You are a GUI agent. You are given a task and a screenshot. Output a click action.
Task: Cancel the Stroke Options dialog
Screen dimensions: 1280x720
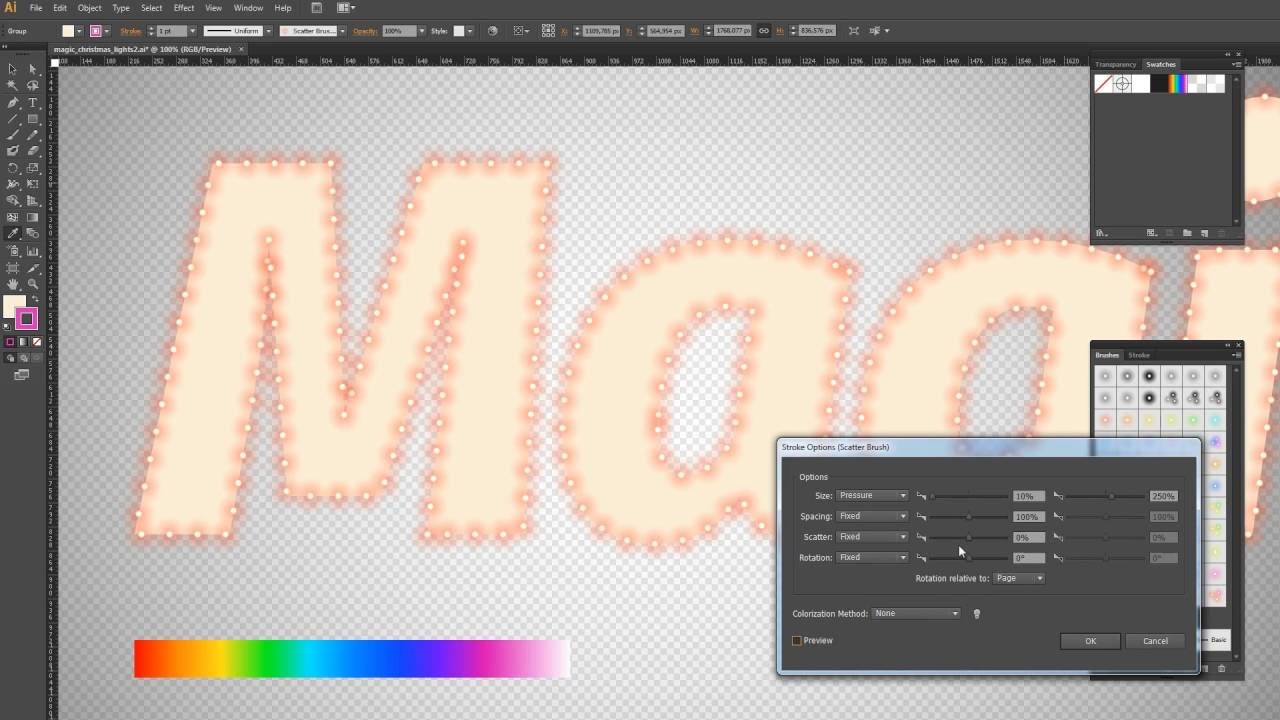(1155, 641)
